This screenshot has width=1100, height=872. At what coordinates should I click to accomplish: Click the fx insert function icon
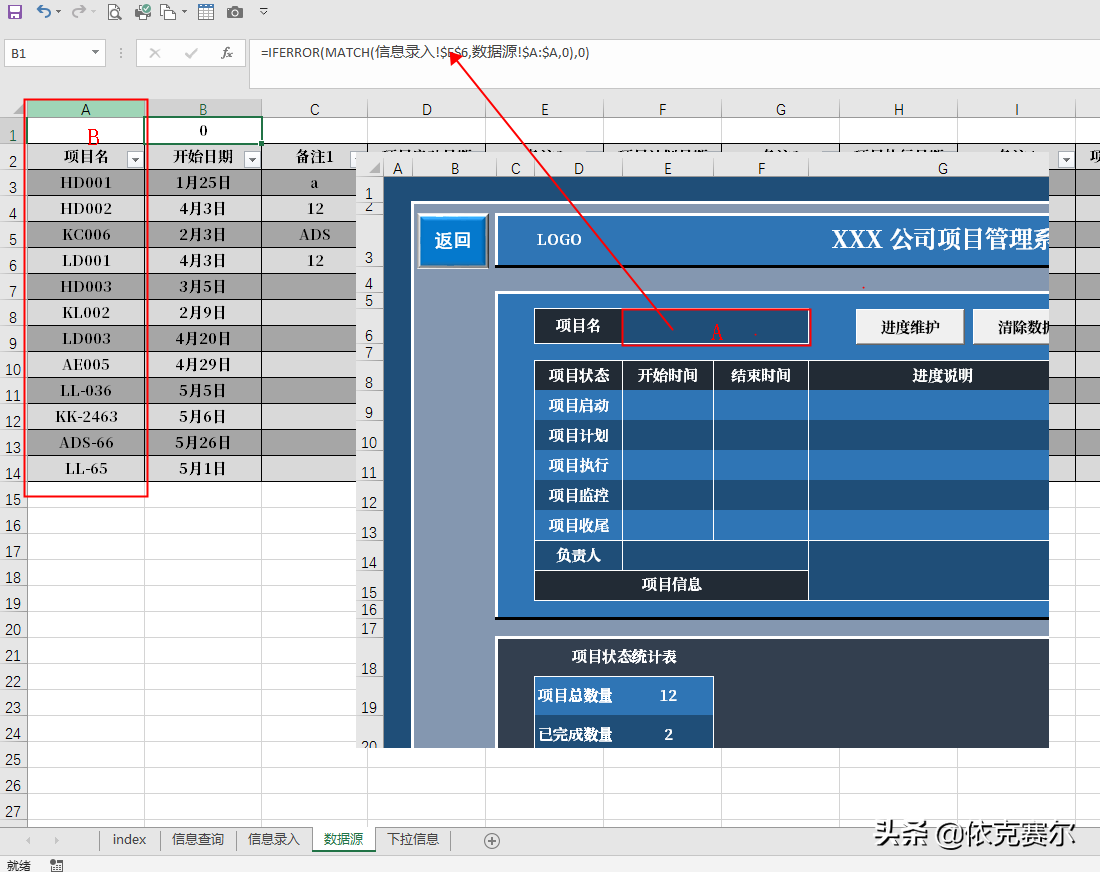tap(227, 53)
